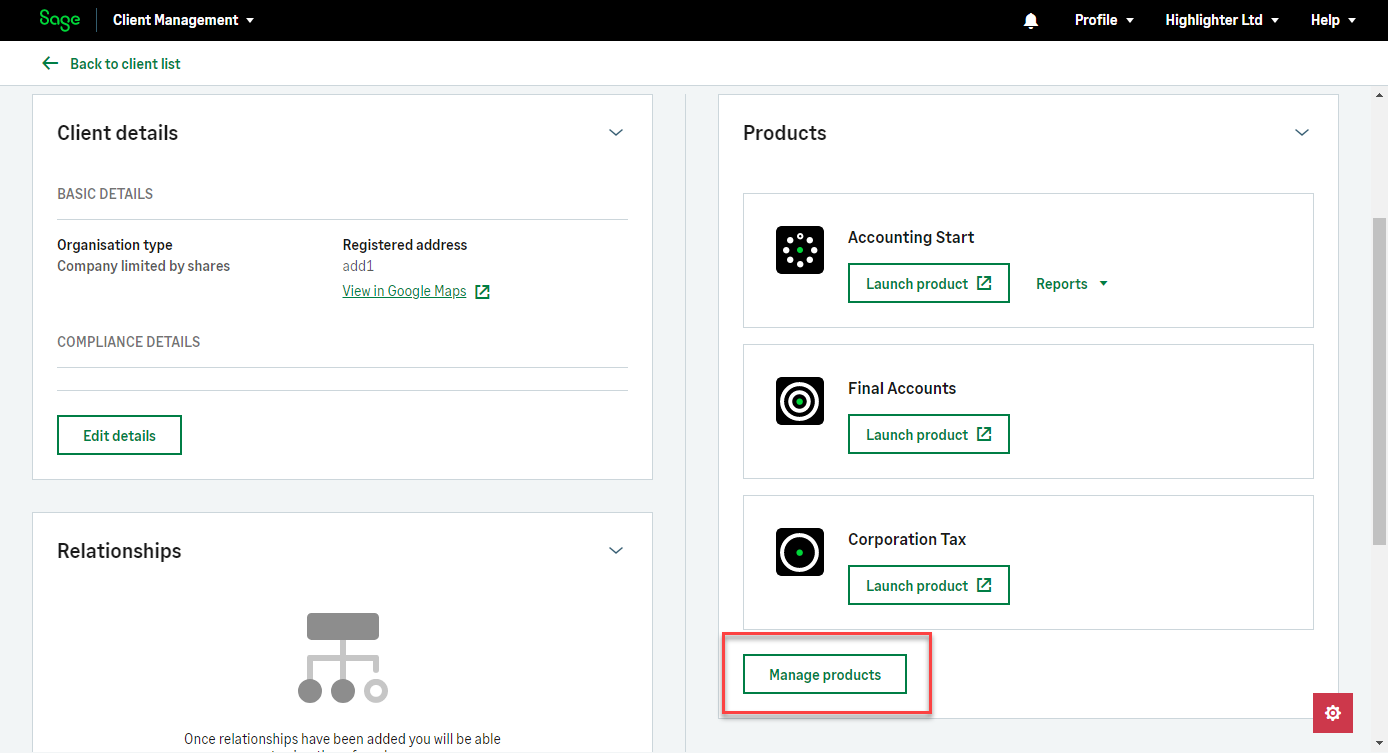Collapse the Products panel
This screenshot has height=753, width=1388.
[x=1301, y=133]
